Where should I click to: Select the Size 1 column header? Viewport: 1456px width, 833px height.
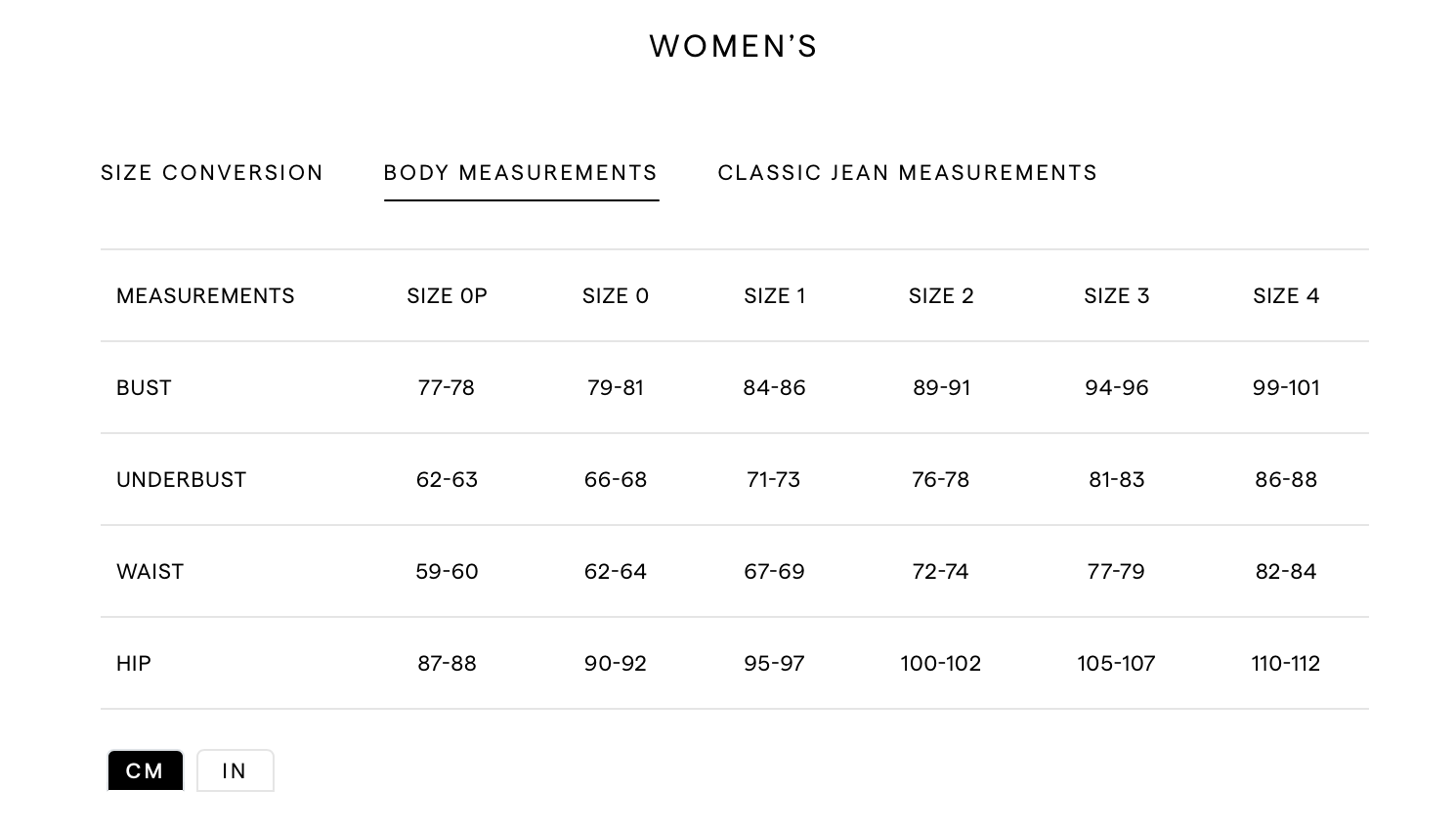pos(774,296)
